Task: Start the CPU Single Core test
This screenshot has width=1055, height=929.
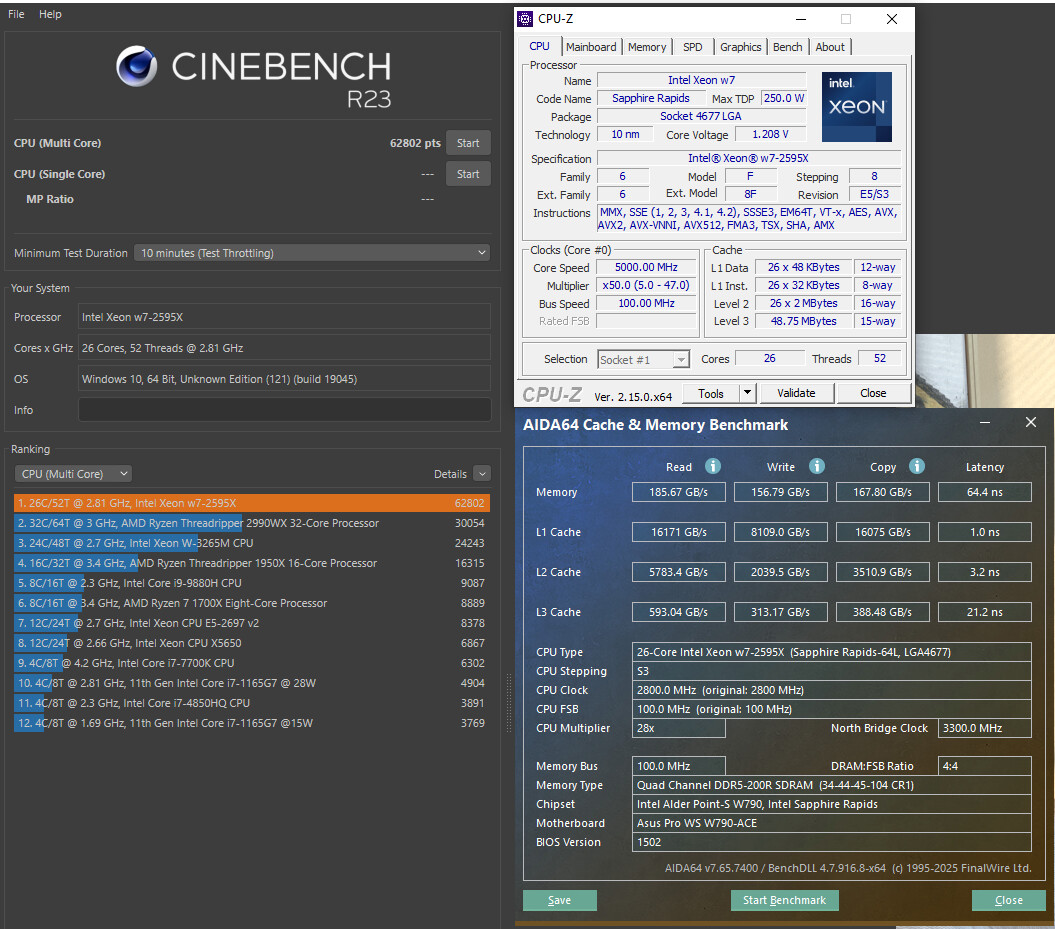Action: click(468, 174)
